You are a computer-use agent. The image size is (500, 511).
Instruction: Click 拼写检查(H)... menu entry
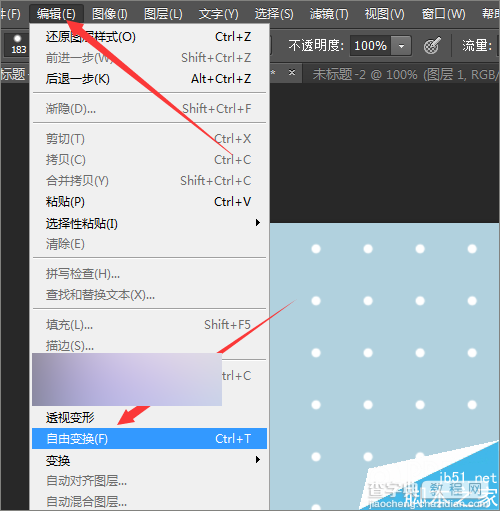point(149,274)
